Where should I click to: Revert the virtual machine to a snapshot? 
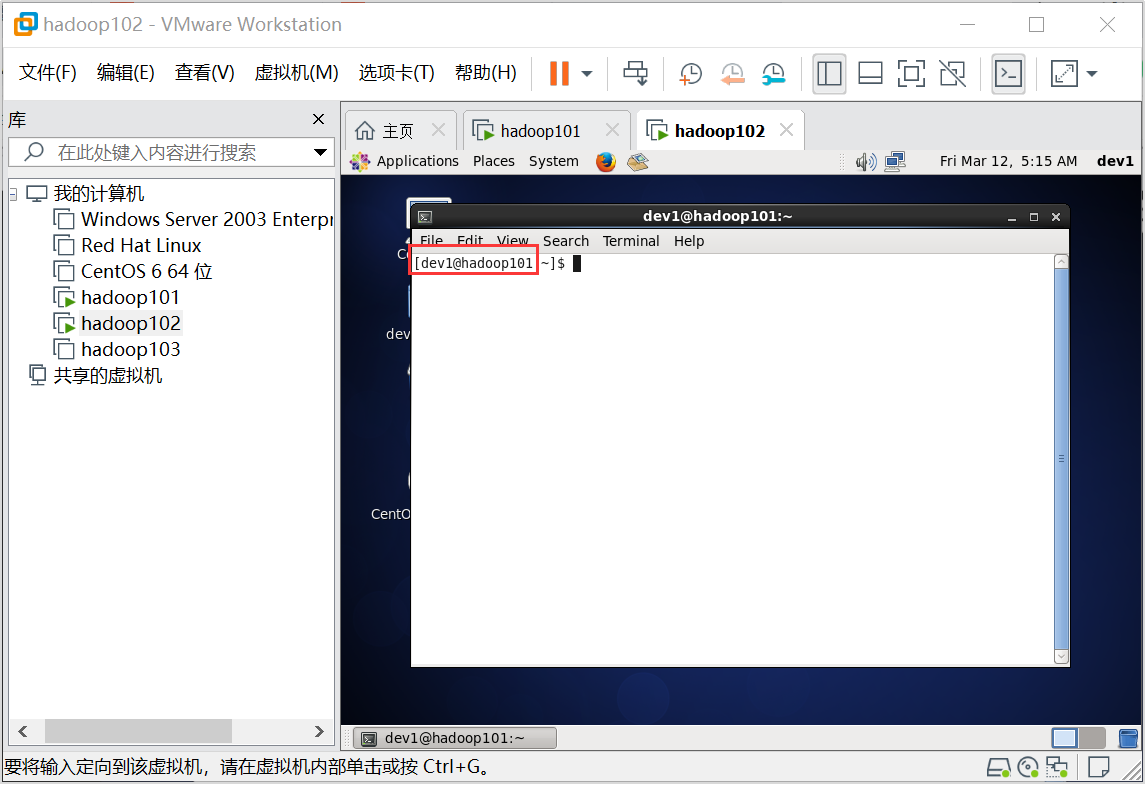point(732,73)
